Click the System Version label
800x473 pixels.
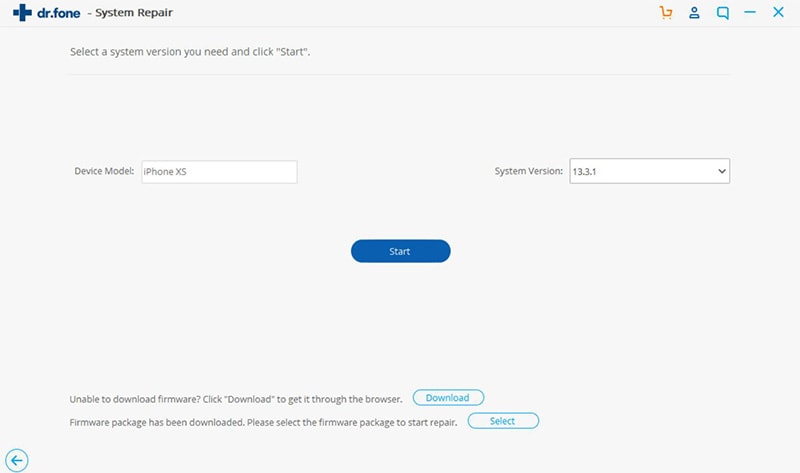point(529,171)
